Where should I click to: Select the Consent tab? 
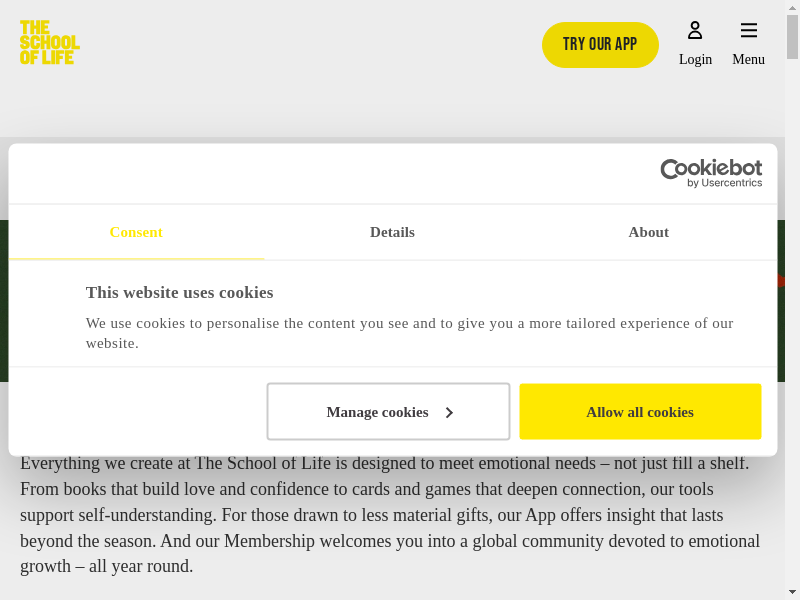[x=136, y=232]
